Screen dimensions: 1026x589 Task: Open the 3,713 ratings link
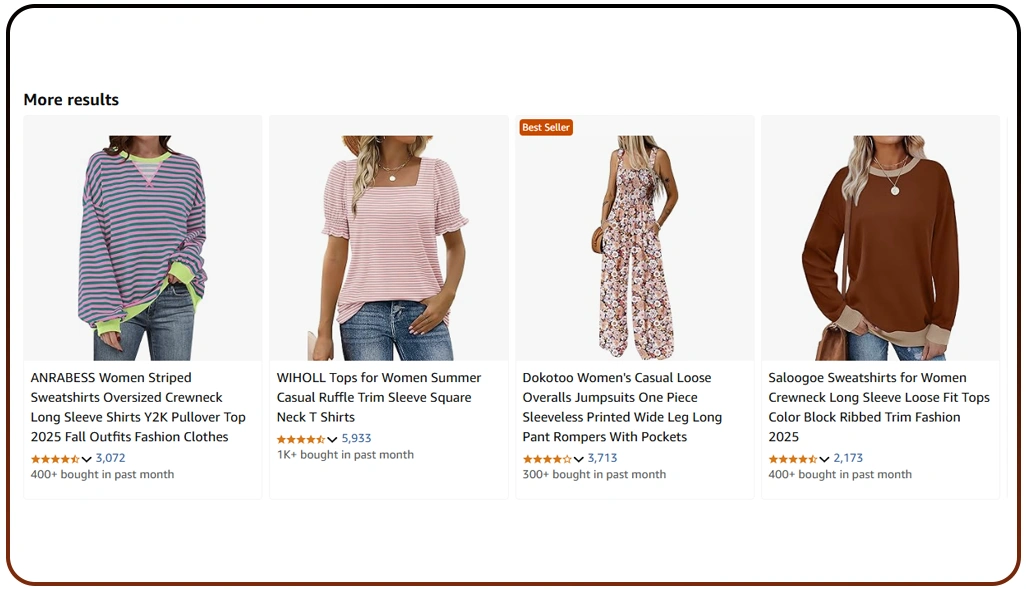pyautogui.click(x=602, y=458)
